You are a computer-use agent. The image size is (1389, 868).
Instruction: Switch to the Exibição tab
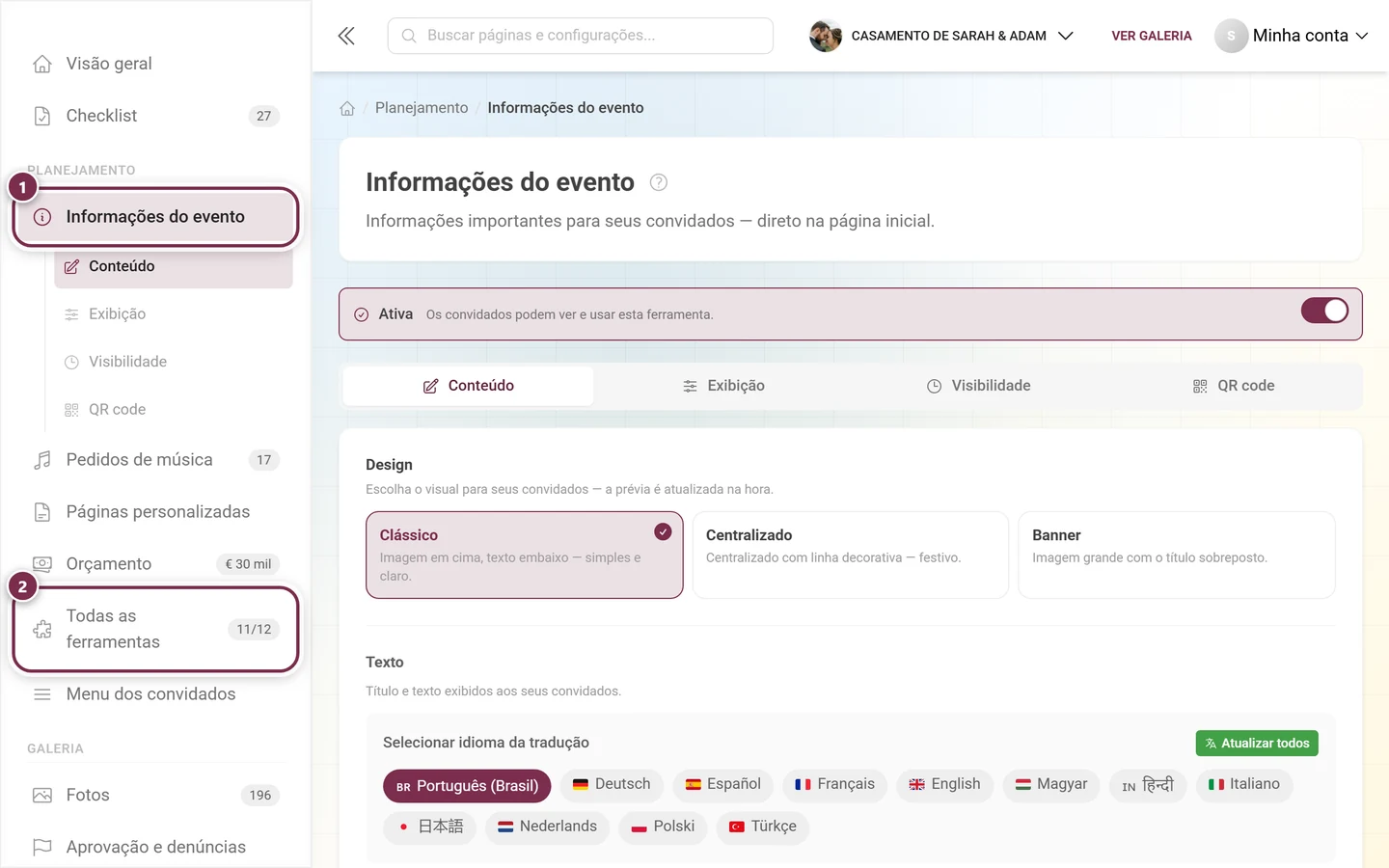pyautogui.click(x=723, y=386)
